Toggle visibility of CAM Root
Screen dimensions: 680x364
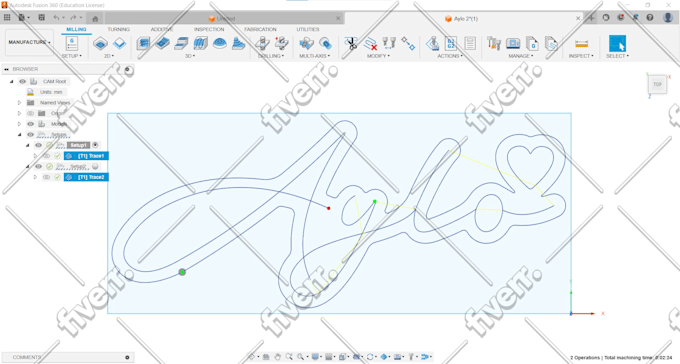23,81
